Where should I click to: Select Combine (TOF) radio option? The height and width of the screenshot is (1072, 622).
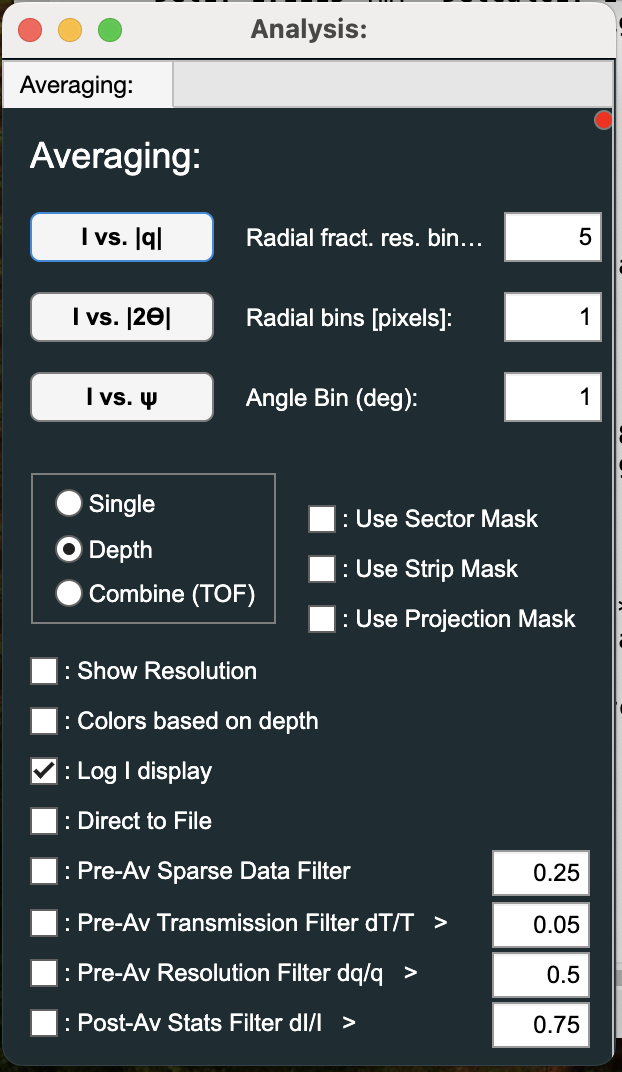click(69, 594)
